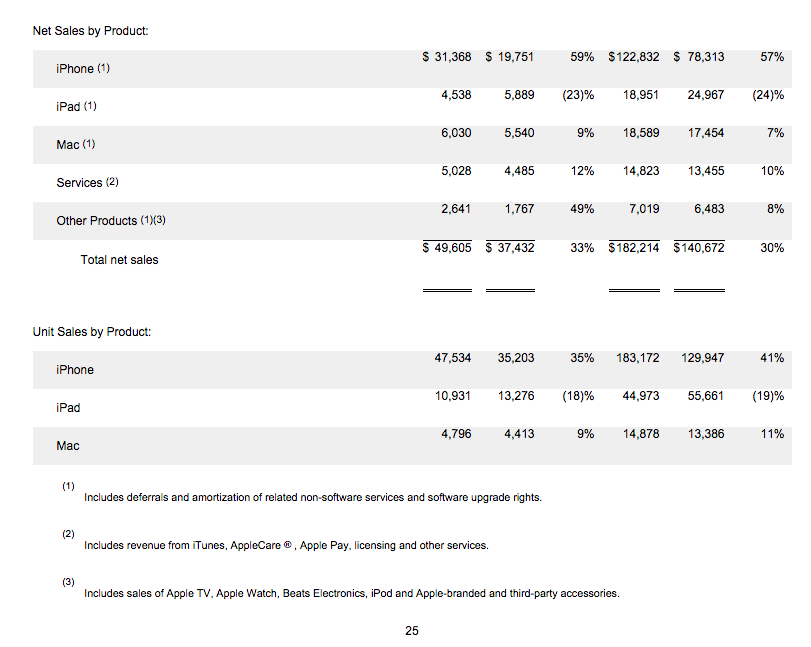The width and height of the screenshot is (811, 647).
Task: Click footnote (2) about iTunes and AppleCare revenue
Action: click(x=286, y=546)
